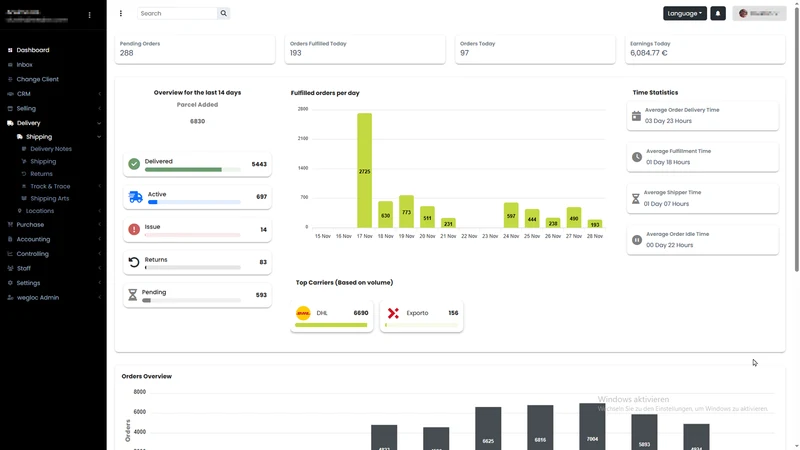Click the Delivered green progress bar
800x450 pixels.
[192, 169]
